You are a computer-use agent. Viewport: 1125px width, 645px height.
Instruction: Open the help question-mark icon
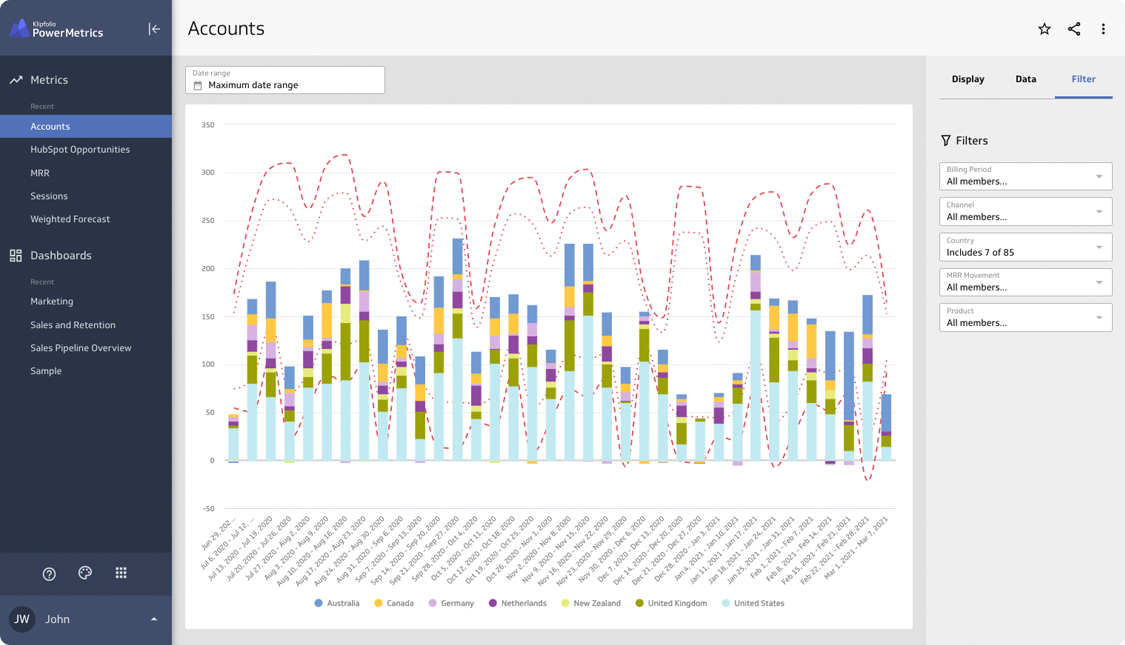[49, 573]
